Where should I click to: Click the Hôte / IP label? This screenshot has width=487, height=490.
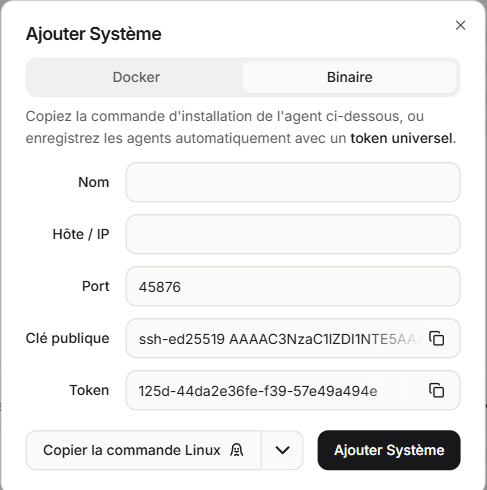click(81, 234)
